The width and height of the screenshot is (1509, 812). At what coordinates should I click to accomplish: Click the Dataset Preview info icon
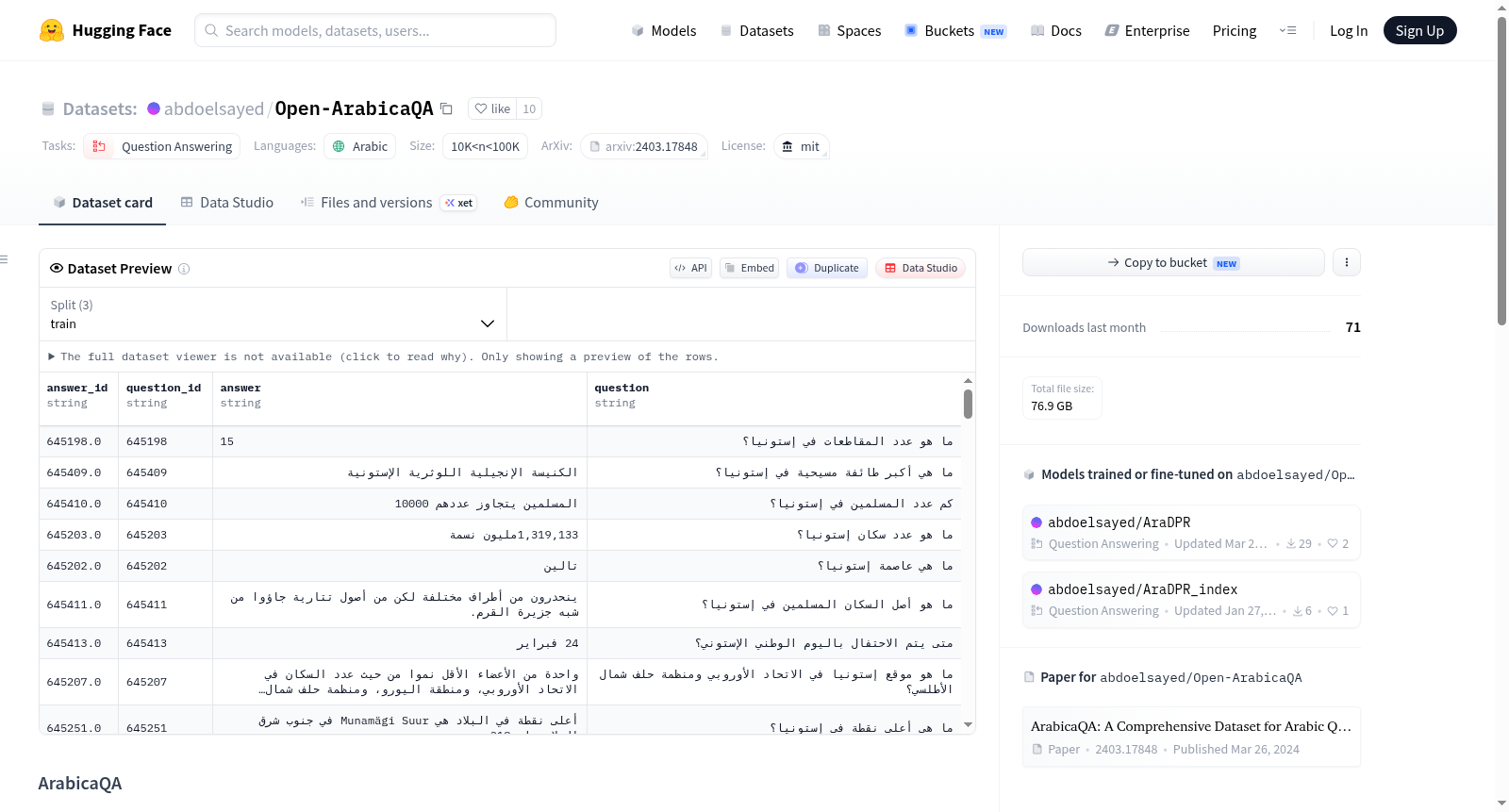click(184, 269)
